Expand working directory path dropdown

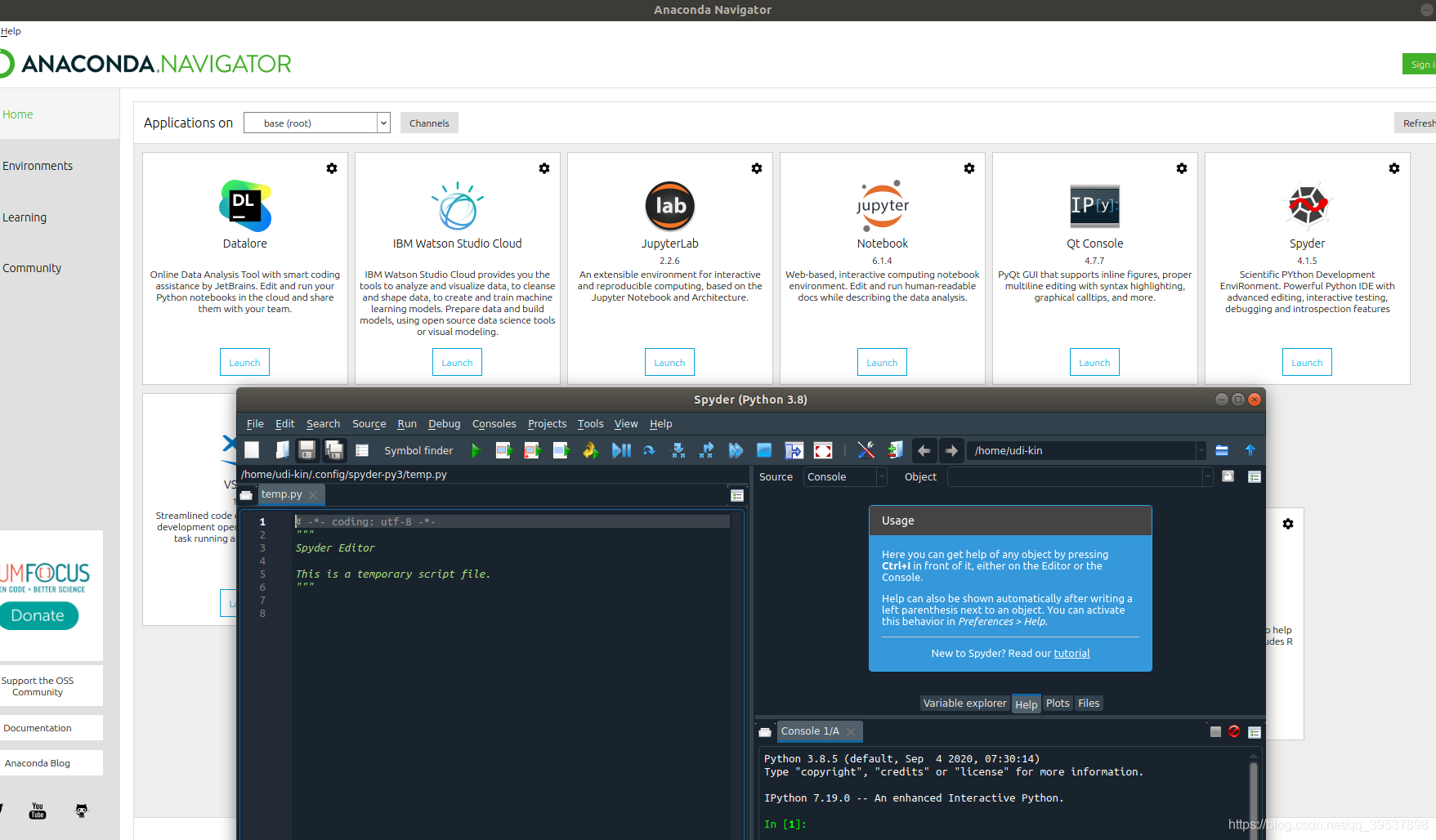1201,450
